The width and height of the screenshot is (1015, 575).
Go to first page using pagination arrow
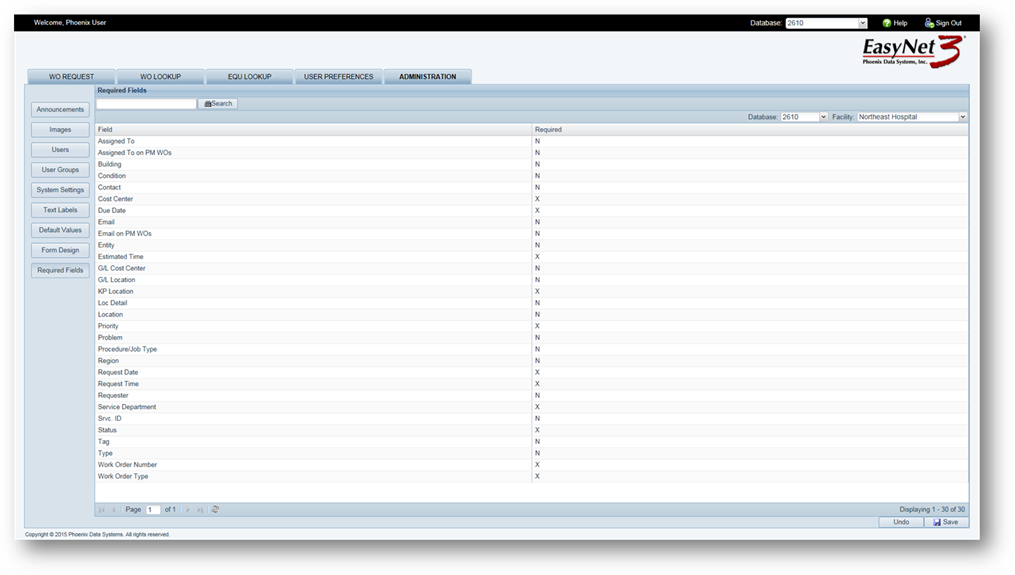(101, 509)
